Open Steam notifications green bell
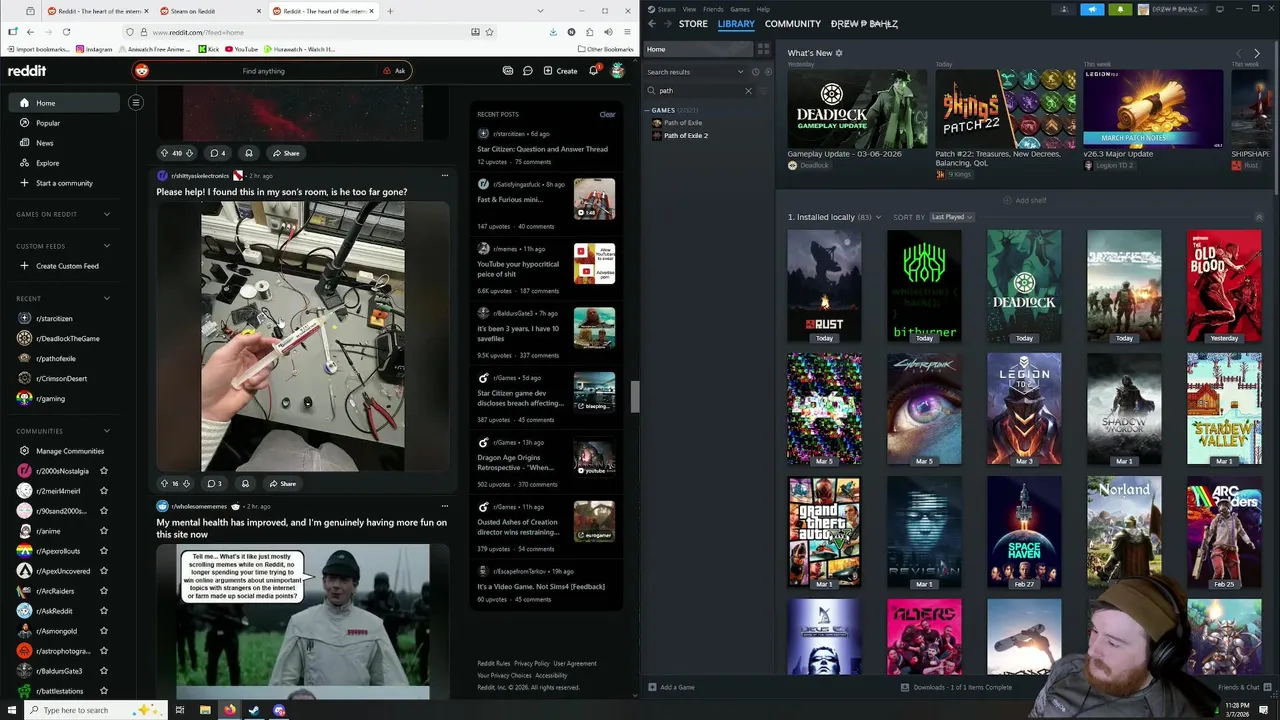 pyautogui.click(x=1120, y=9)
